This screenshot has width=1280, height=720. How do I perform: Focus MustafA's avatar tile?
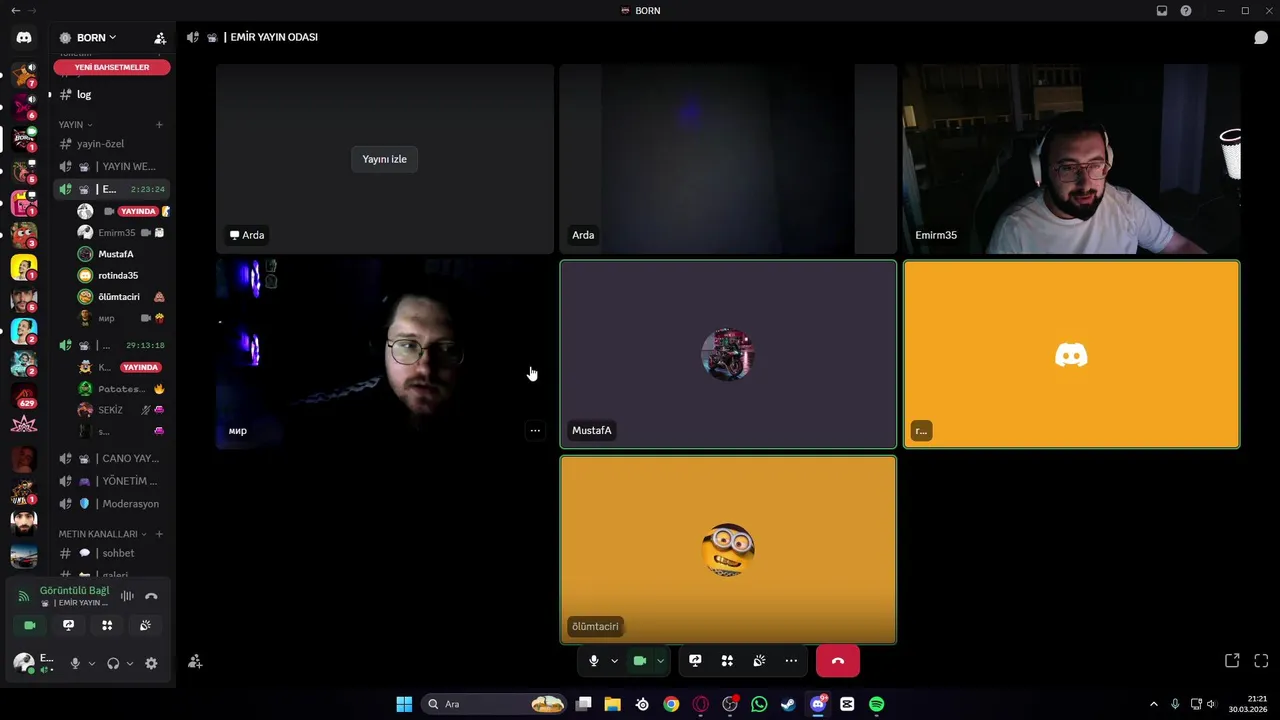pos(728,354)
